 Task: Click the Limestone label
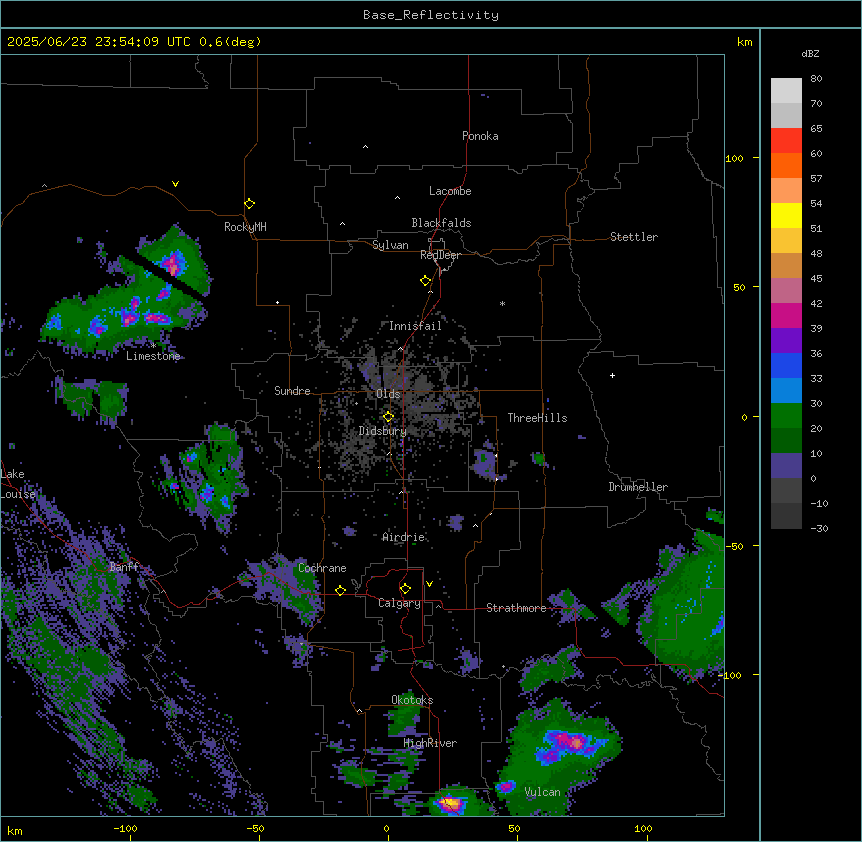(x=153, y=356)
